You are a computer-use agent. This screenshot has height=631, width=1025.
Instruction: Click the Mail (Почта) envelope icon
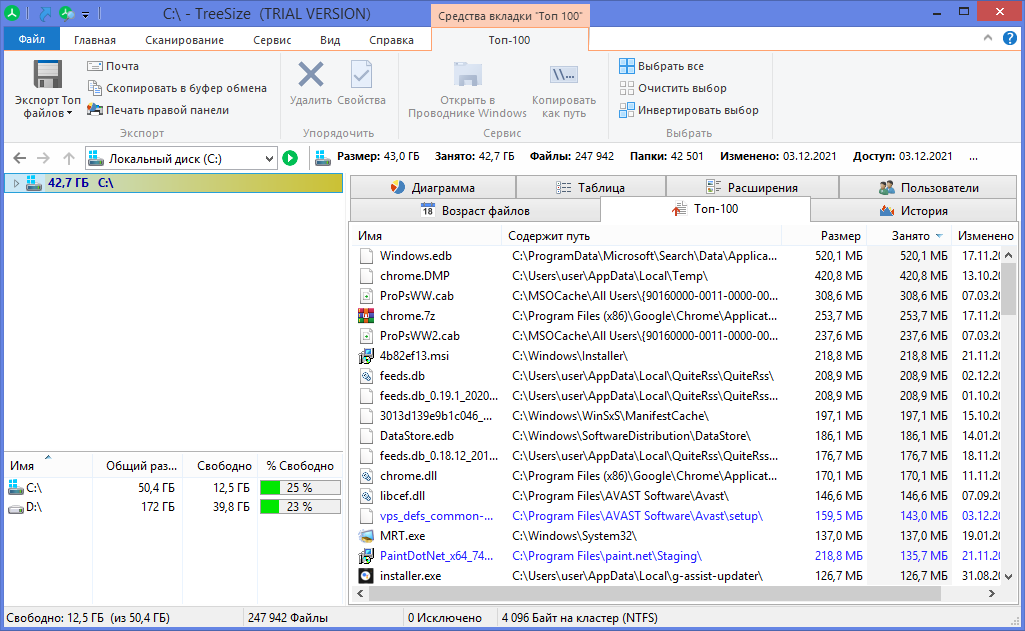pos(95,66)
